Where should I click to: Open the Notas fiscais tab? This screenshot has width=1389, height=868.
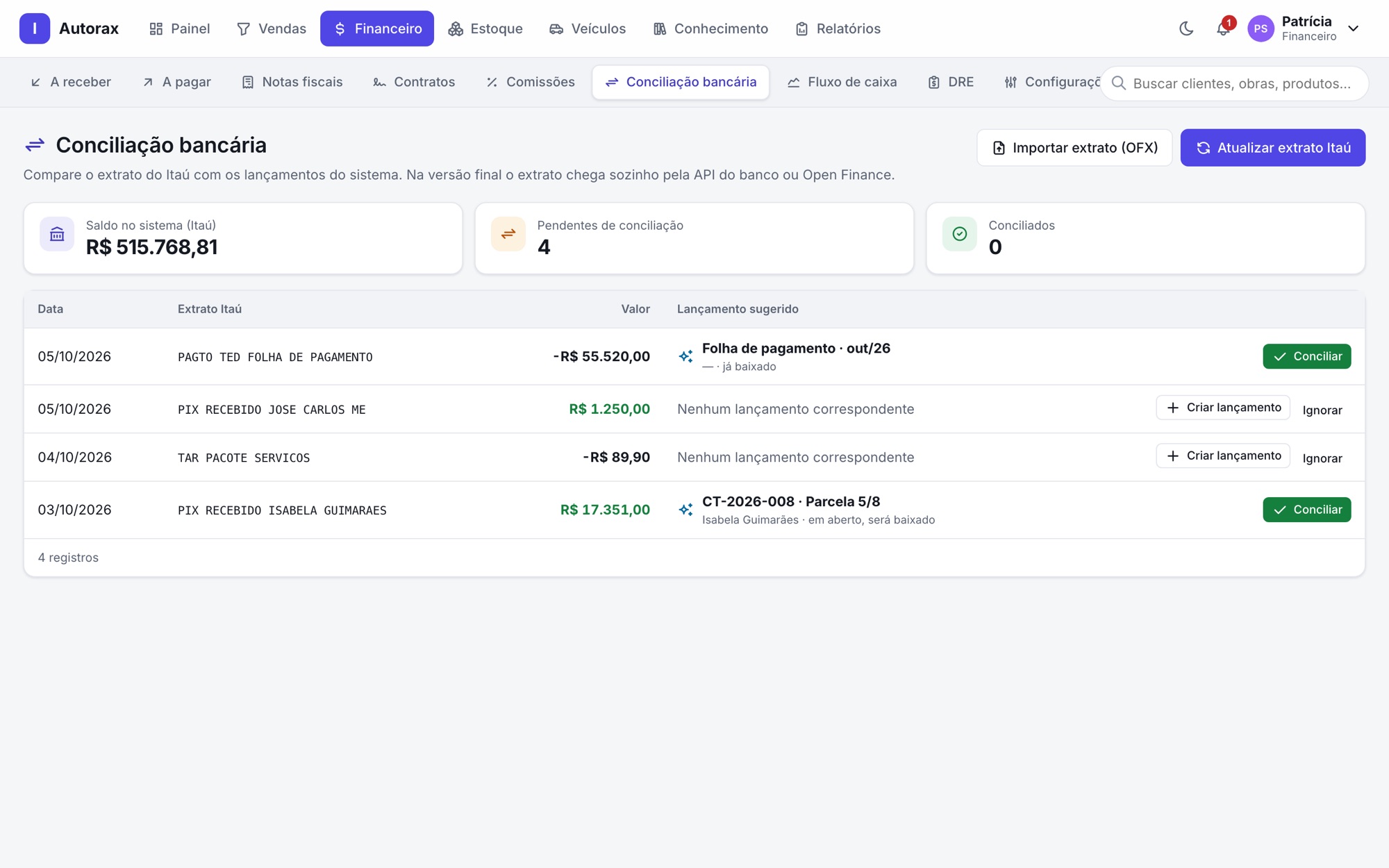point(292,83)
